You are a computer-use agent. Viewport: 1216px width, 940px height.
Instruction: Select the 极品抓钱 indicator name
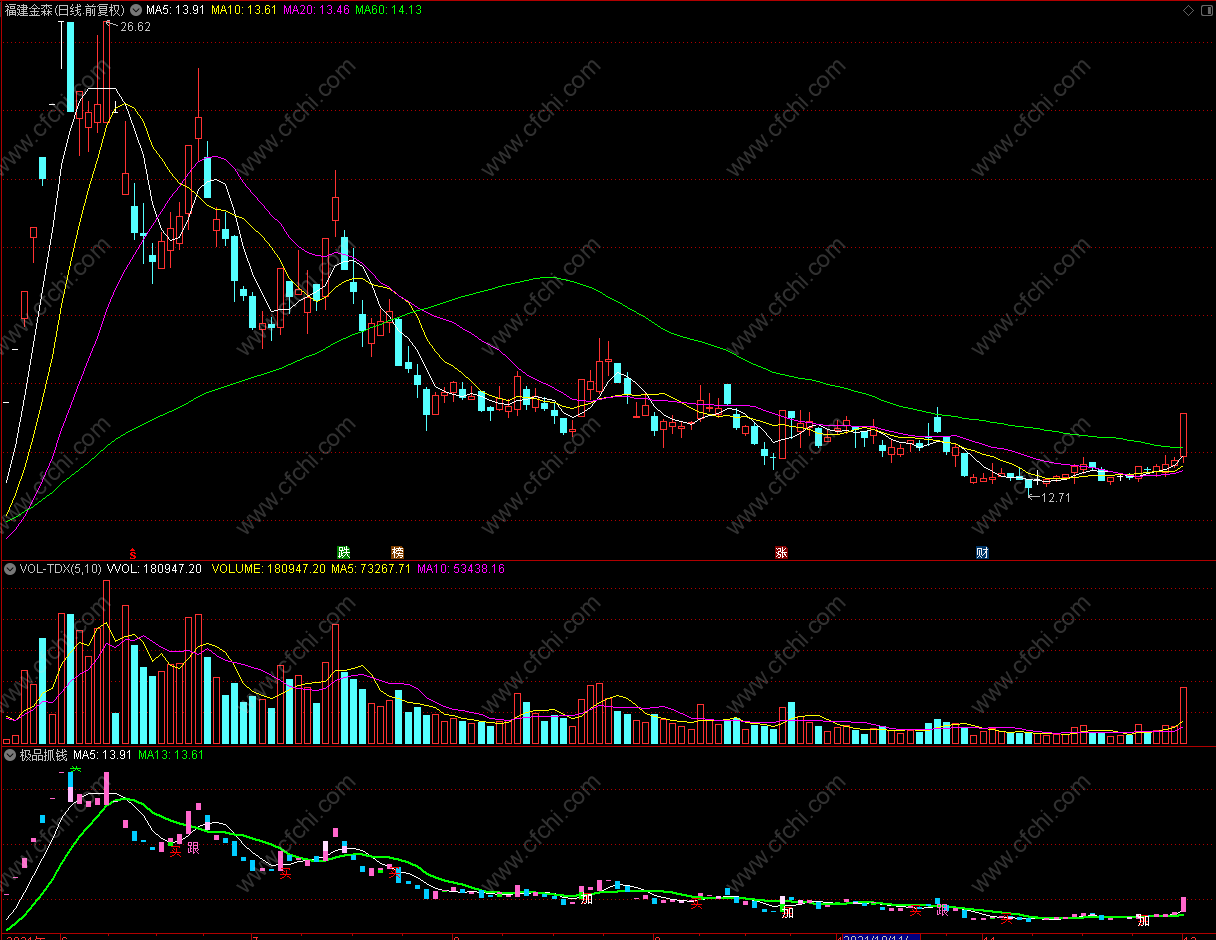pos(44,755)
